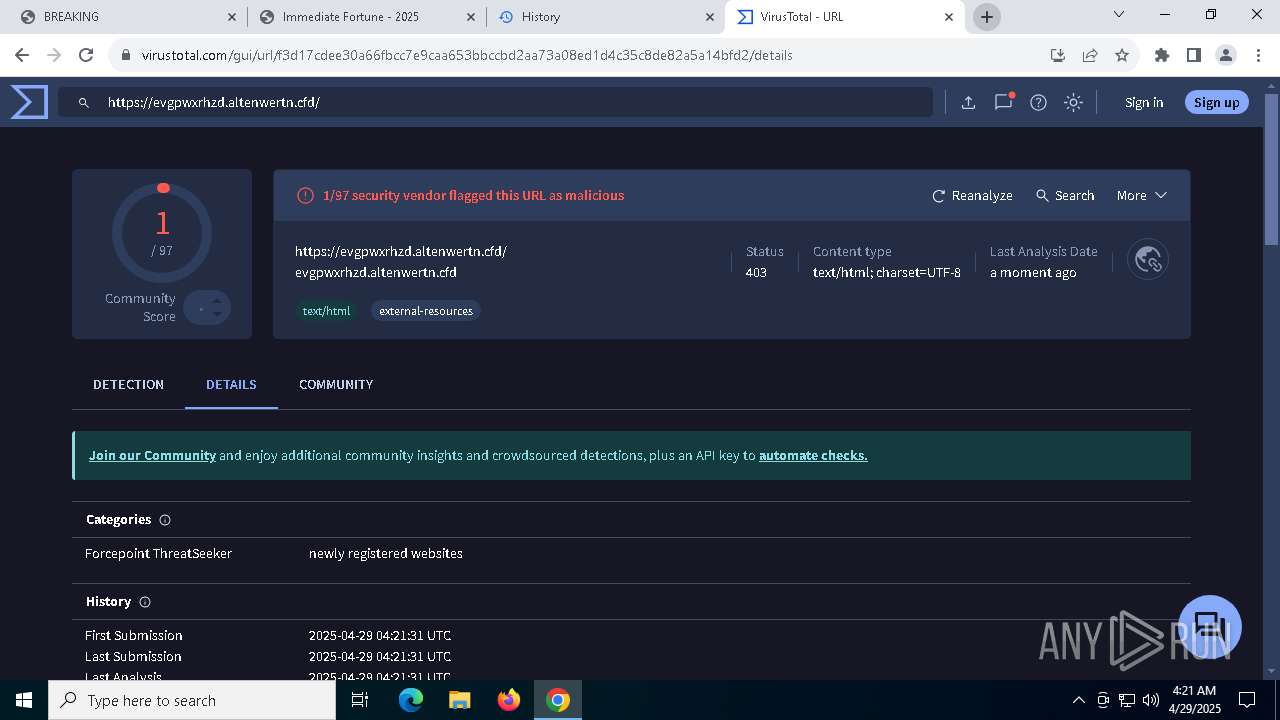
Task: Open the floating chat support button
Action: [1209, 627]
